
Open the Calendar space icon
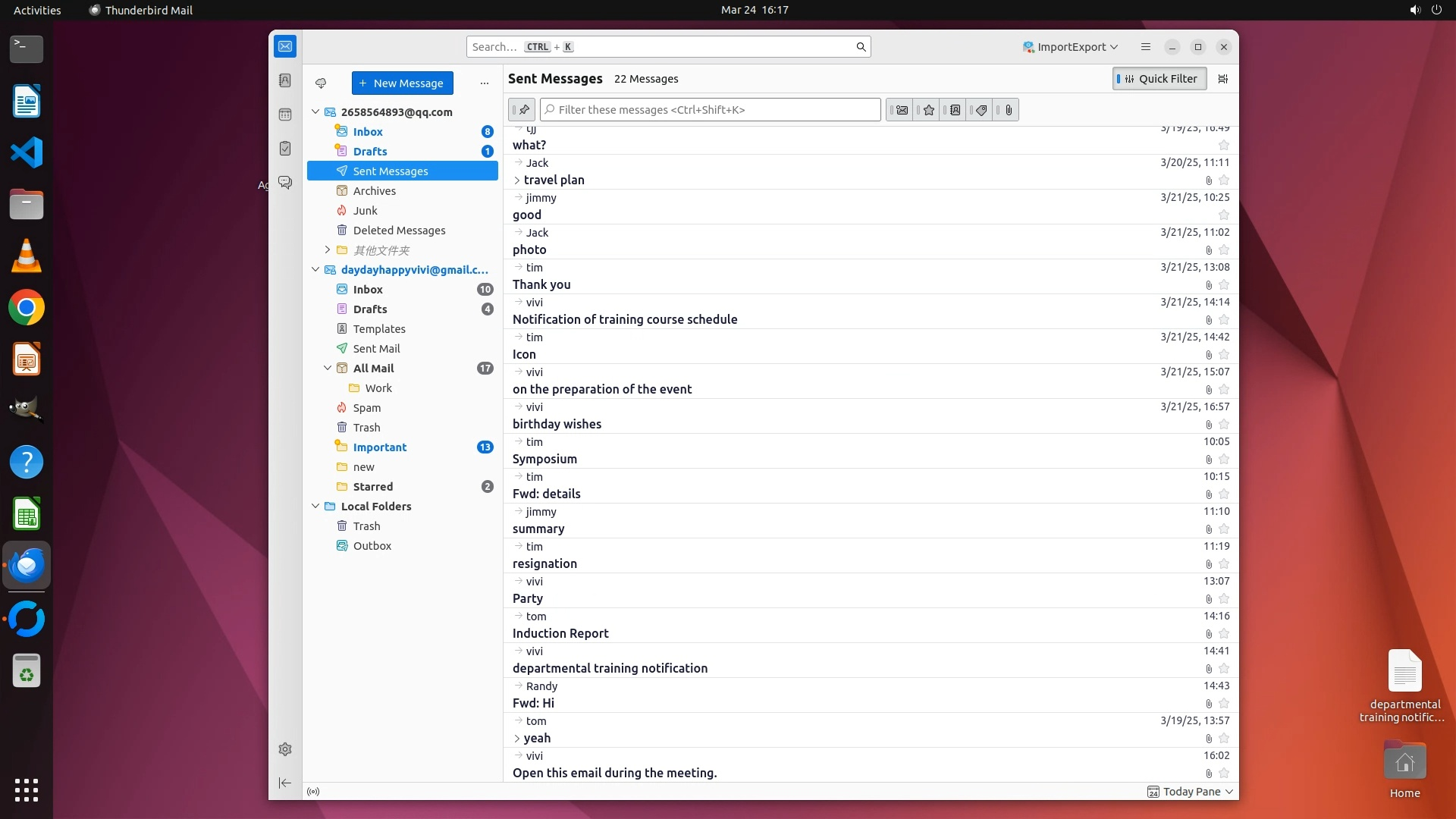pyautogui.click(x=285, y=115)
